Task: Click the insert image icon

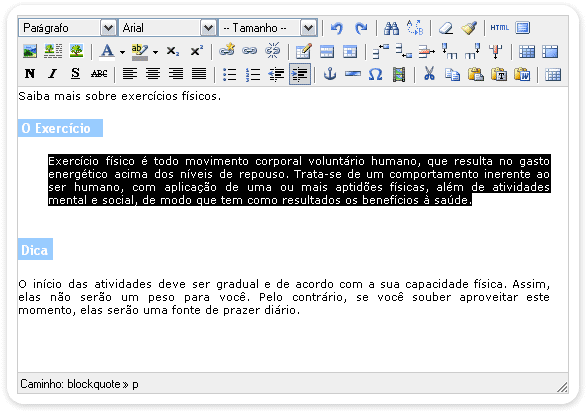Action: 30,51
